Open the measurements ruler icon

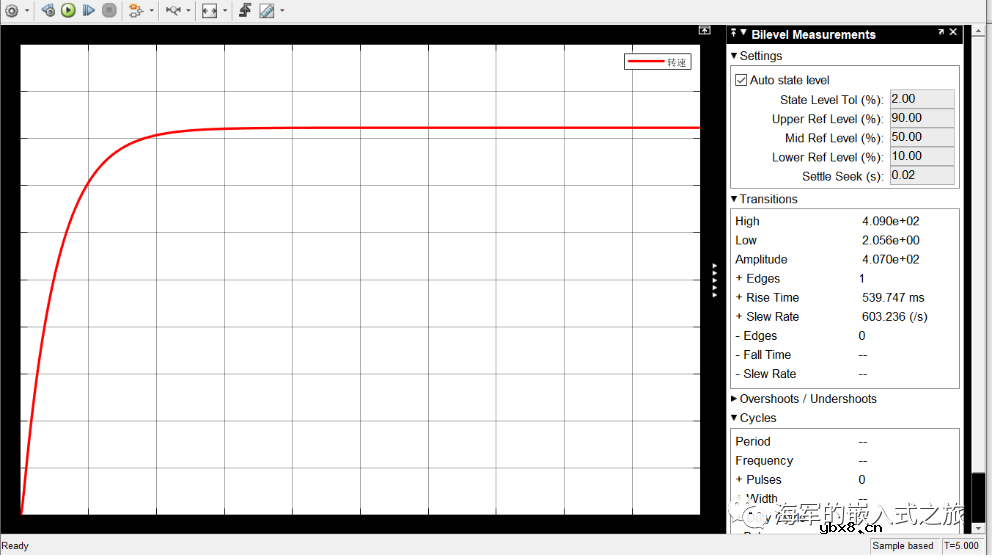pos(266,11)
